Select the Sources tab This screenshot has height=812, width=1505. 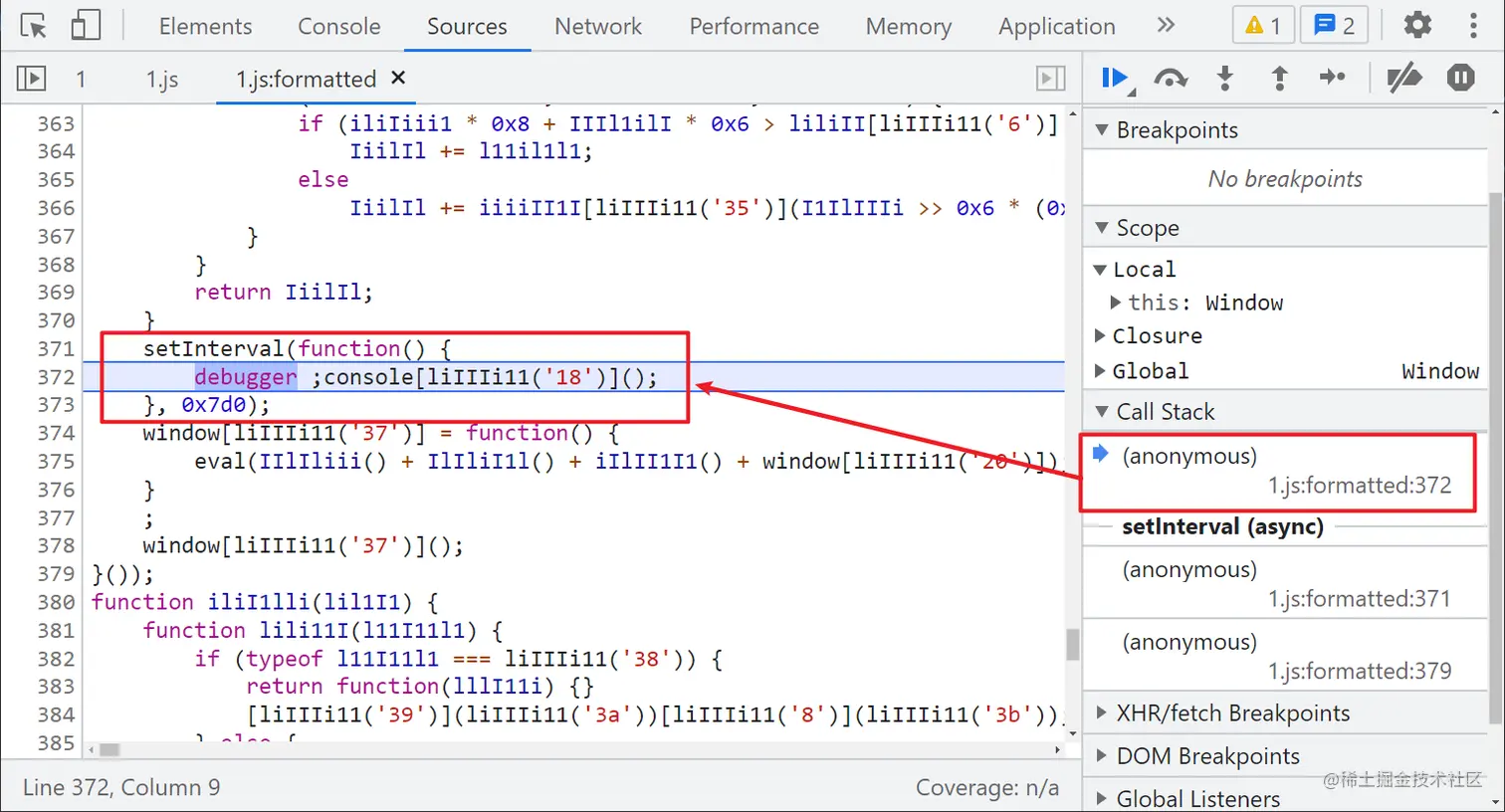467,27
